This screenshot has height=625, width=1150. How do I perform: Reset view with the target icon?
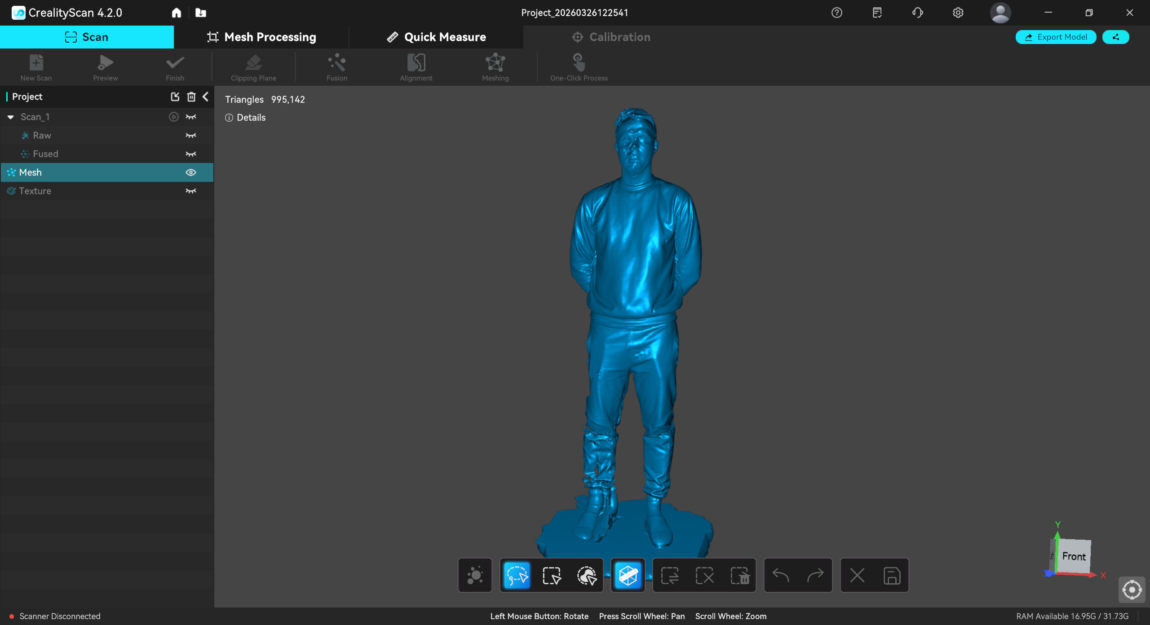pyautogui.click(x=1132, y=590)
